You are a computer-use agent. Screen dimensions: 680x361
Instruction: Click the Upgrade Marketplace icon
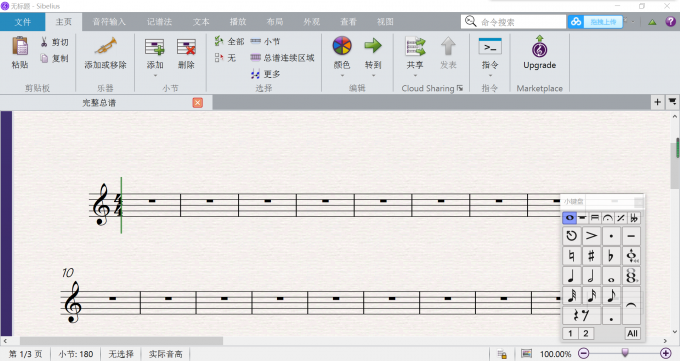[x=539, y=46]
